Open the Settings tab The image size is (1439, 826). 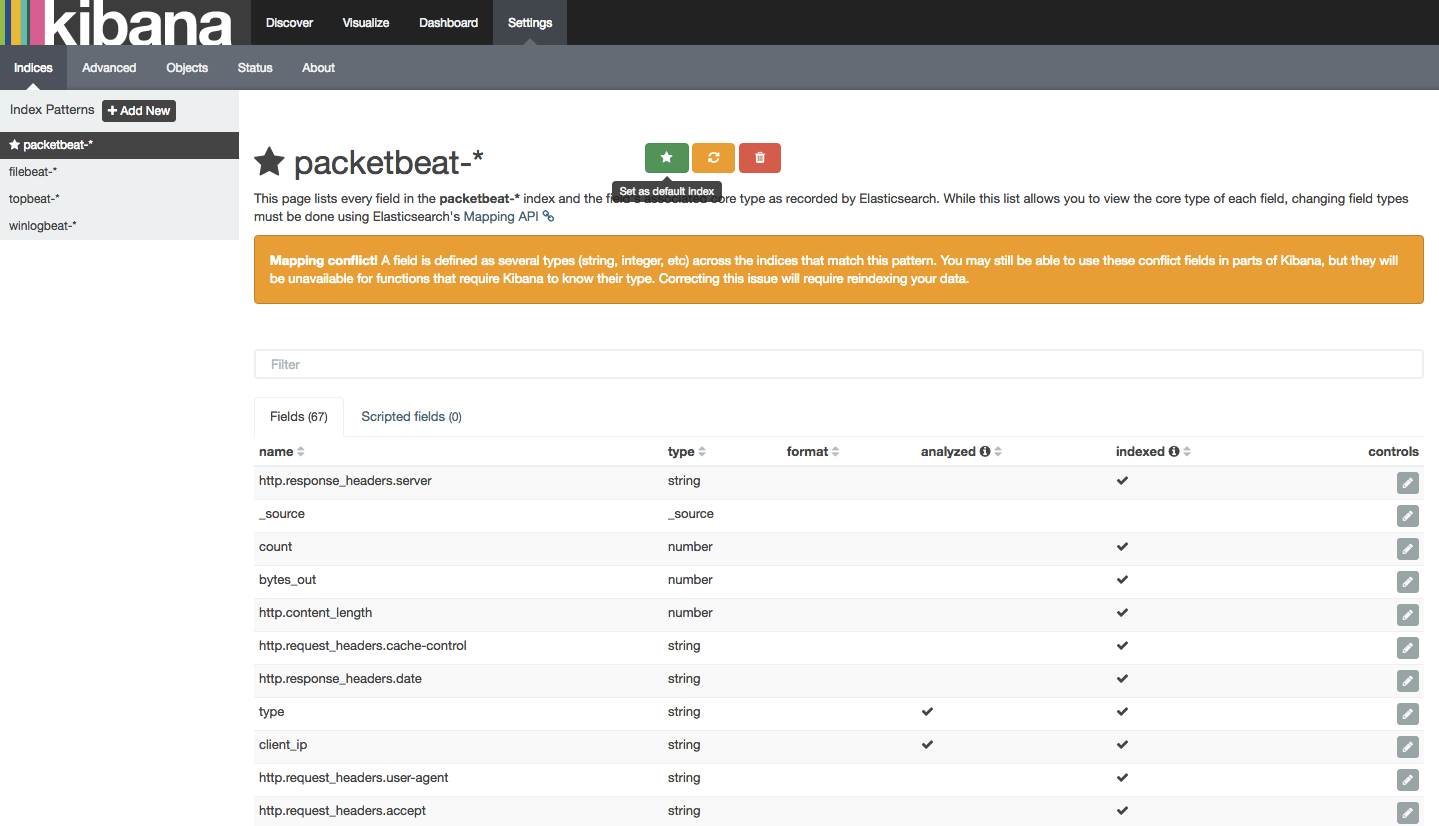click(x=530, y=22)
